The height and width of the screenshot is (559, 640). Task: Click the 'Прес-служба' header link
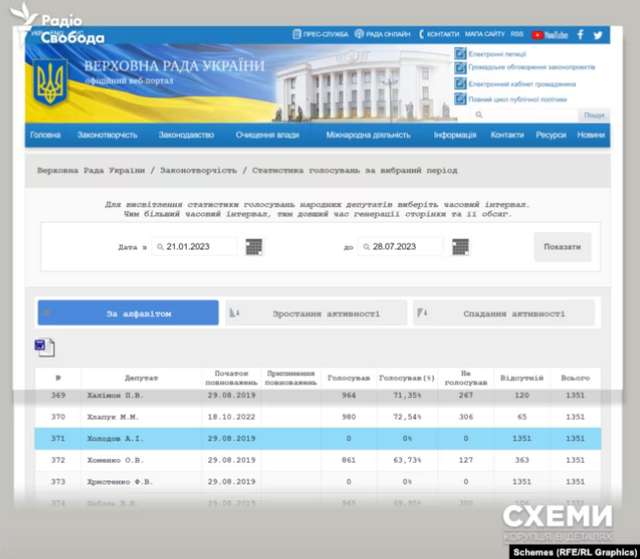[321, 34]
